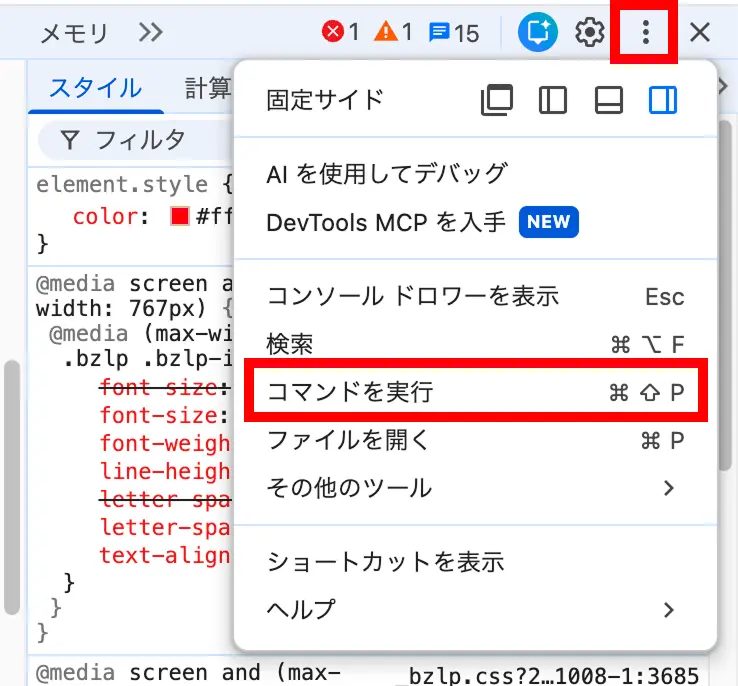Click the line-height property
Screen dimensions: 738x686
click(165, 471)
